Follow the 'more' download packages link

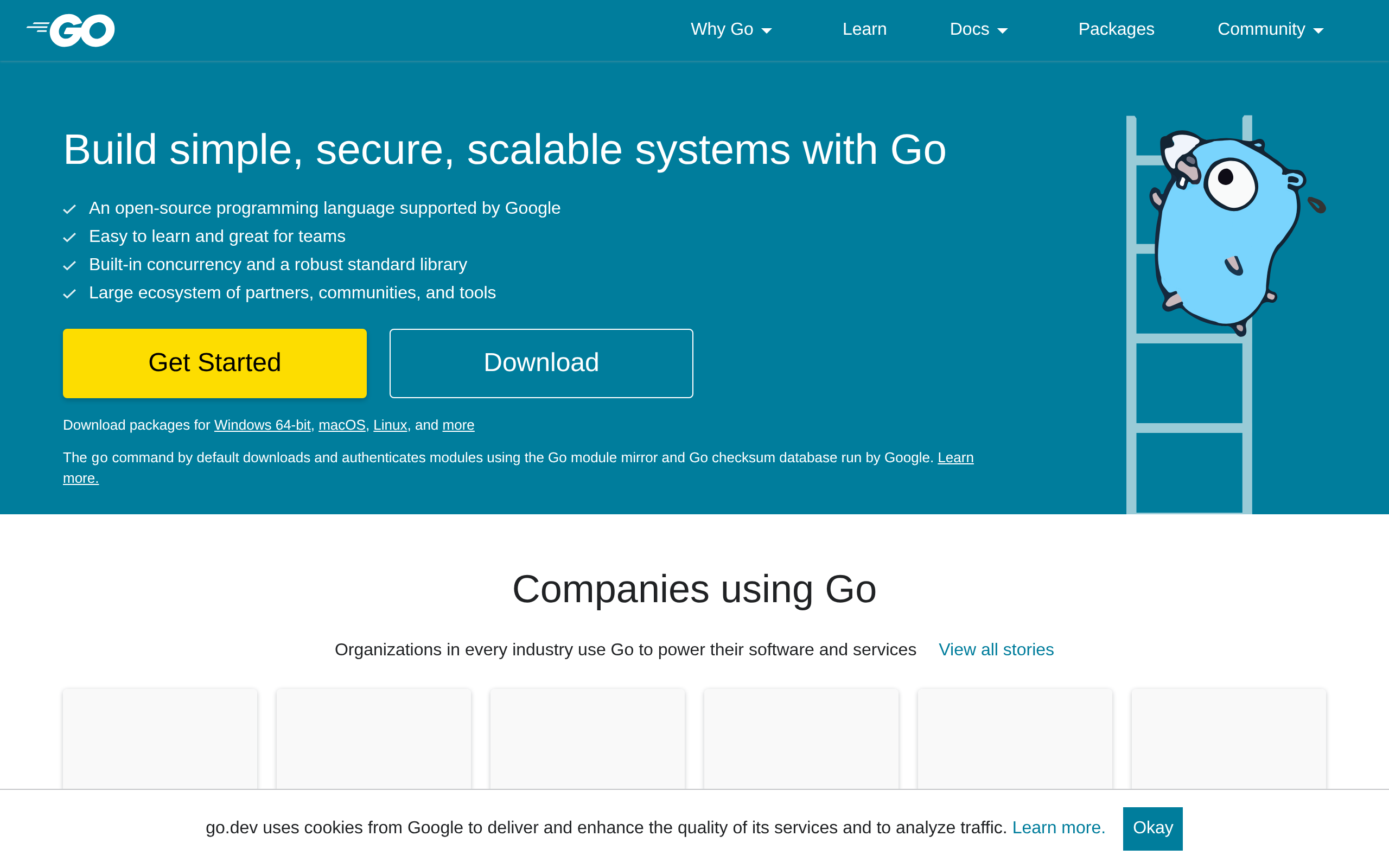(458, 425)
